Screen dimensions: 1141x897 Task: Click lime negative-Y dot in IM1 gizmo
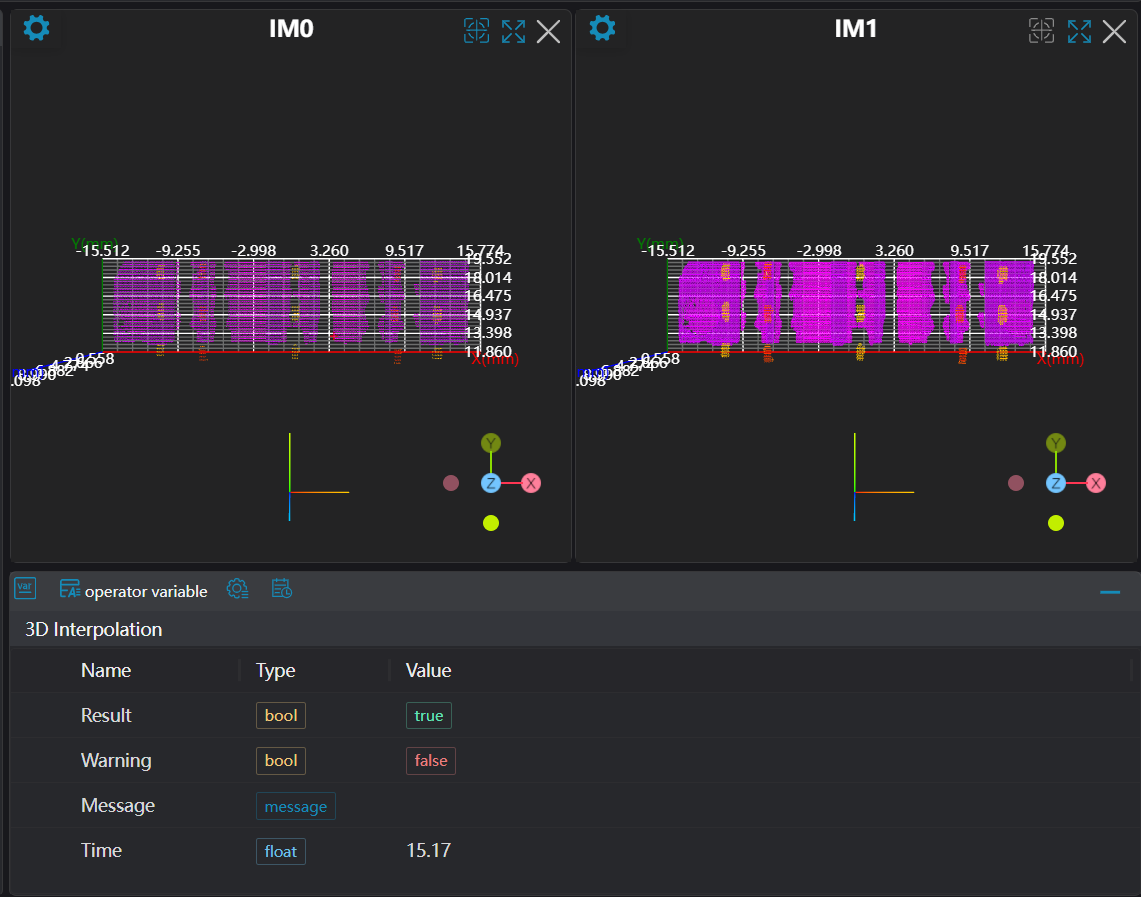pos(1055,523)
